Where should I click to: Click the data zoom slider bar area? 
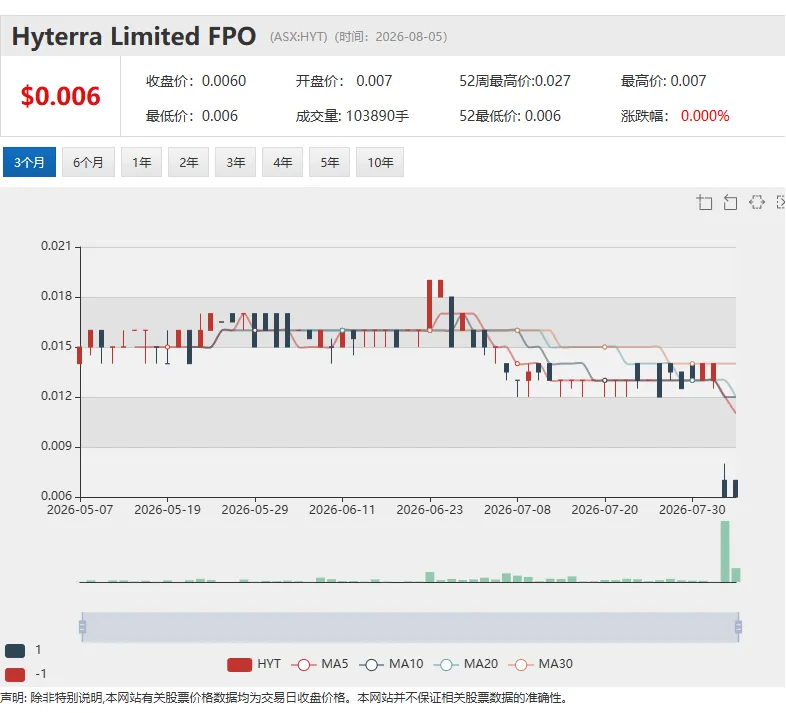pyautogui.click(x=410, y=627)
